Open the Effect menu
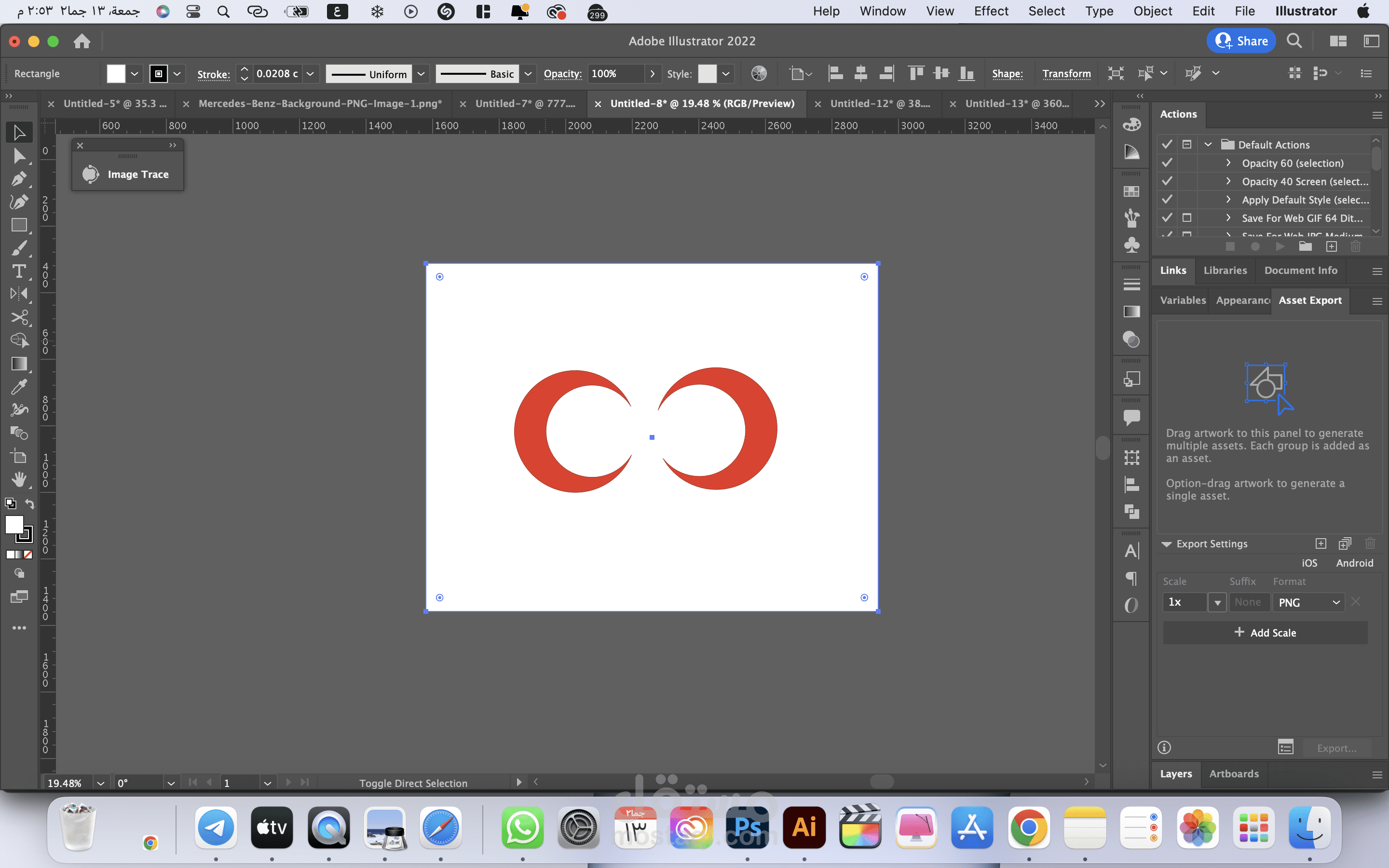Image resolution: width=1389 pixels, height=868 pixels. [x=991, y=11]
